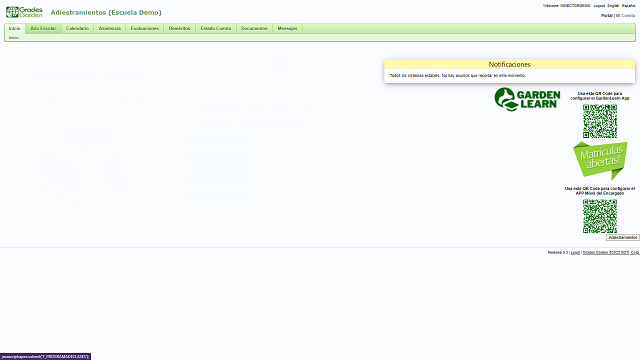Click the Grades Garden logo
Viewport: 640px width, 360px height.
pyautogui.click(x=24, y=12)
